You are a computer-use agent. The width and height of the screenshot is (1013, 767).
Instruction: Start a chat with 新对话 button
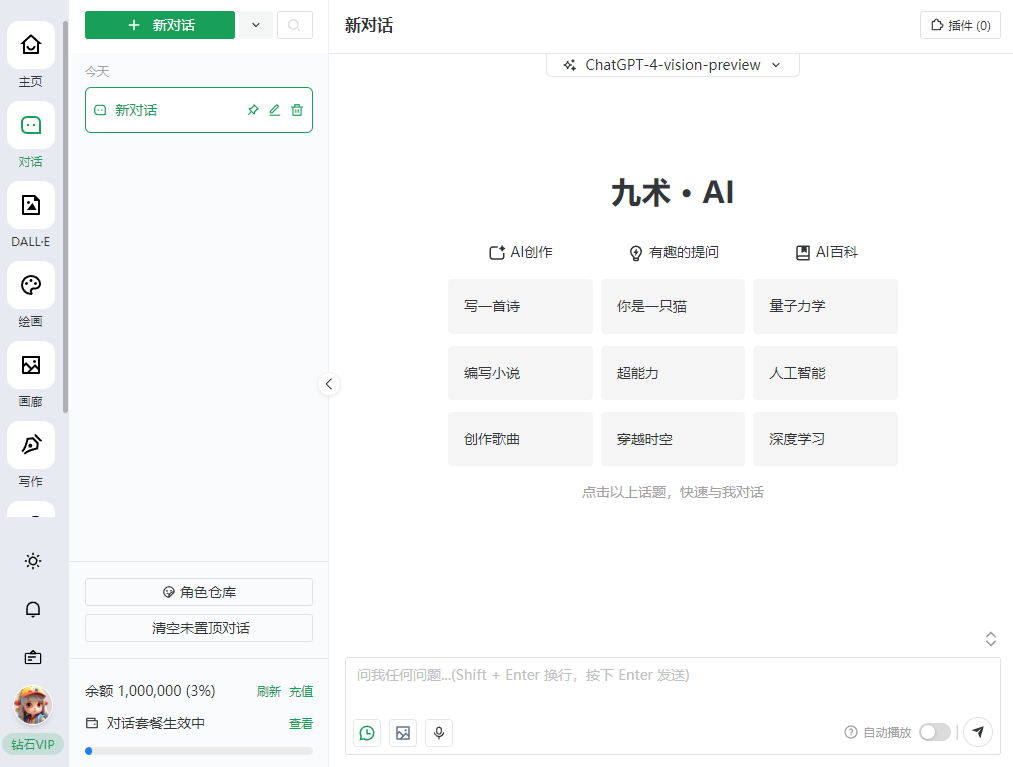[x=160, y=25]
